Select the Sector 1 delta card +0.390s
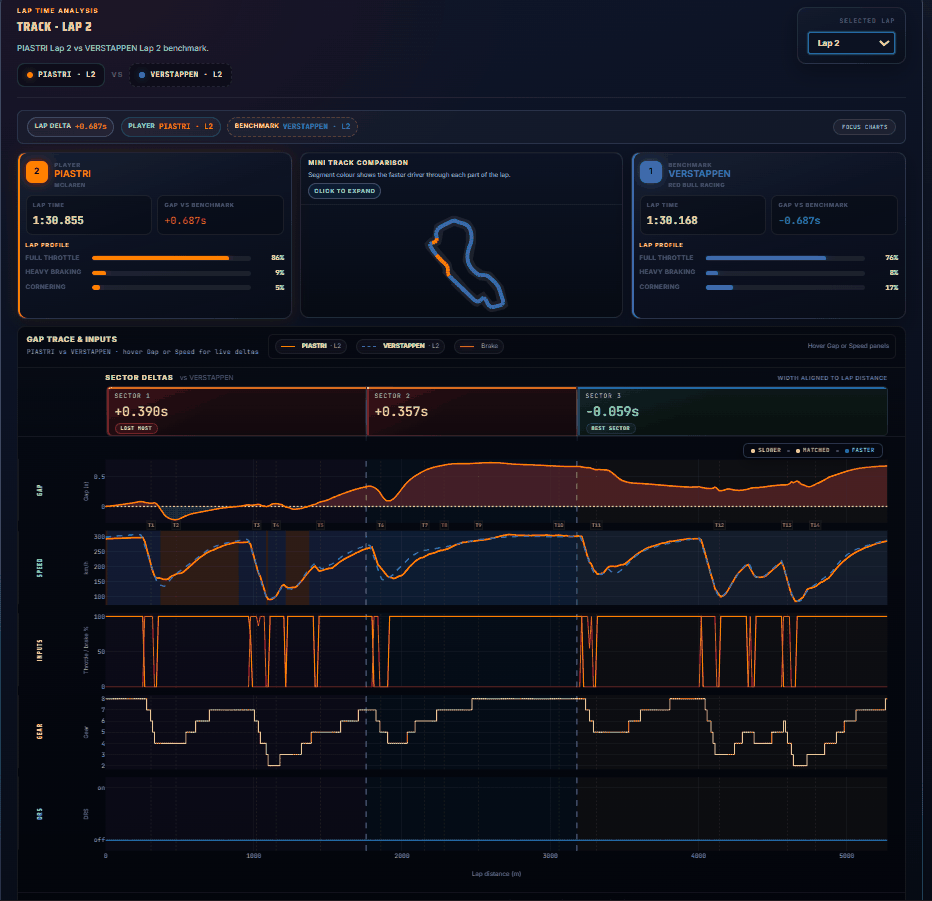Viewport: 932px width, 901px height. pos(237,411)
